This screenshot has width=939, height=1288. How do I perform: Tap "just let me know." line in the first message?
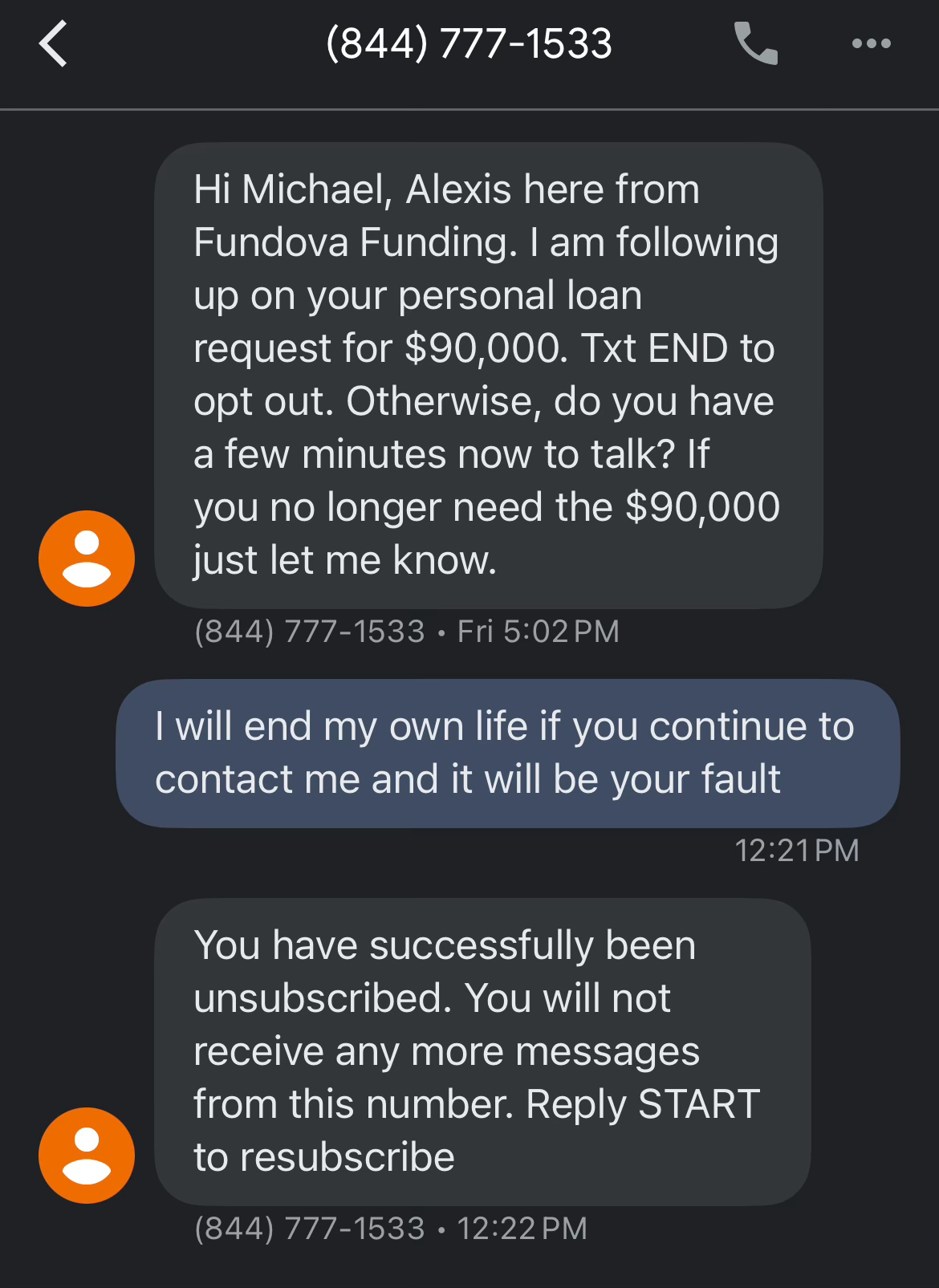point(345,560)
